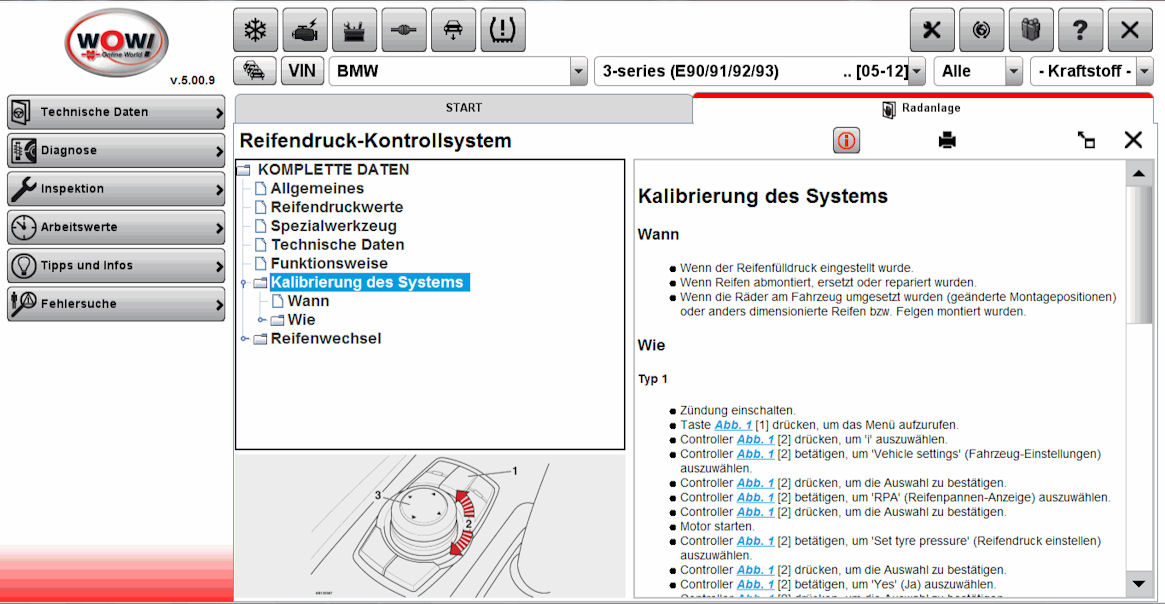Click the iDrive controller diagram image
This screenshot has width=1165, height=604.
click(x=430, y=527)
